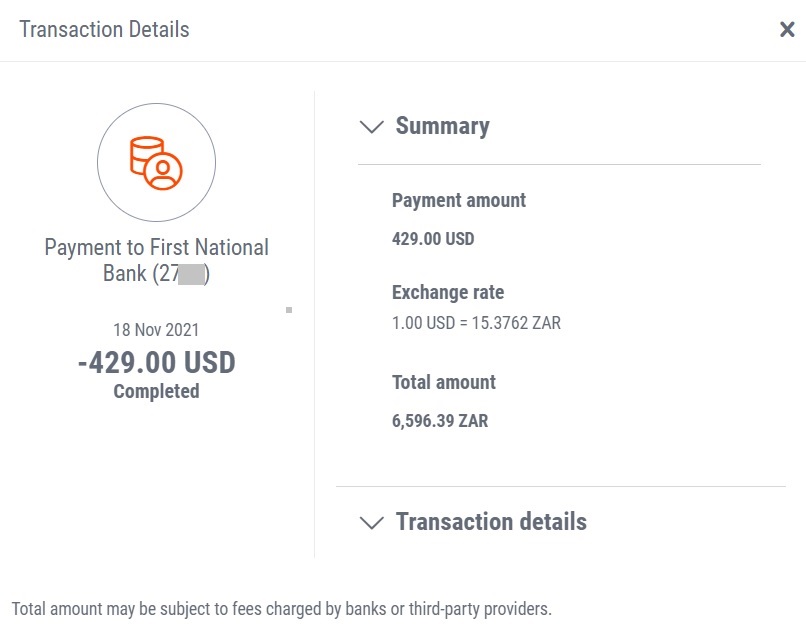Viewport: 806px width, 630px height.
Task: Click the Completed status label
Action: pos(156,392)
